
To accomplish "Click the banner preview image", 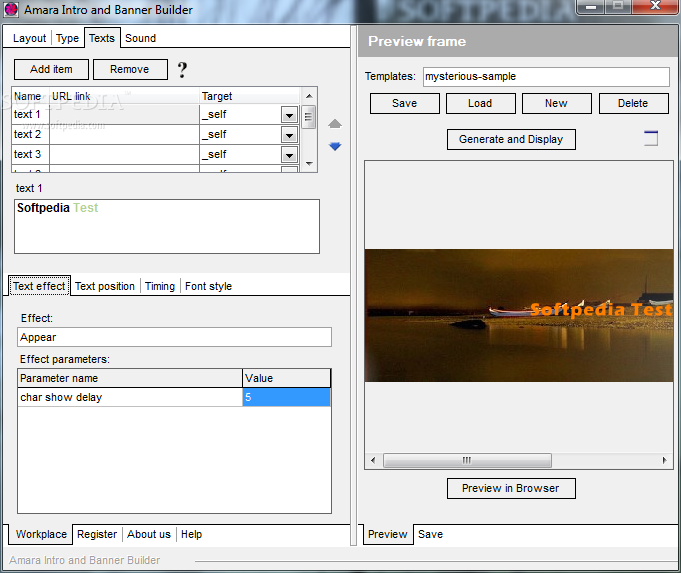I will click(519, 315).
